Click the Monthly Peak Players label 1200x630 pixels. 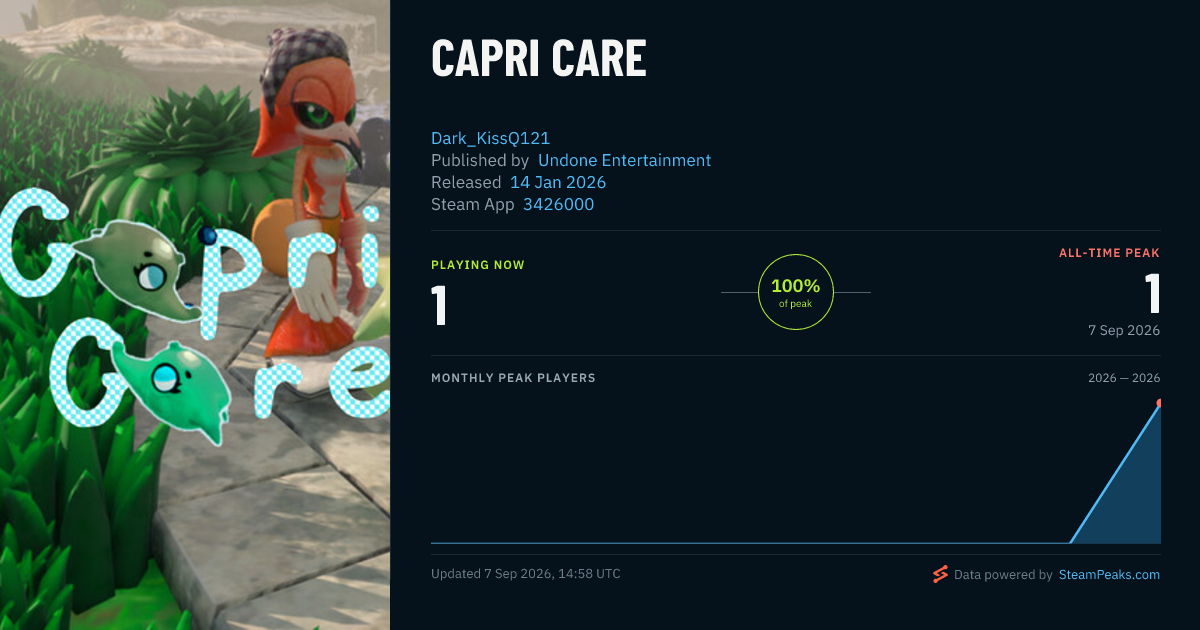pyautogui.click(x=513, y=378)
